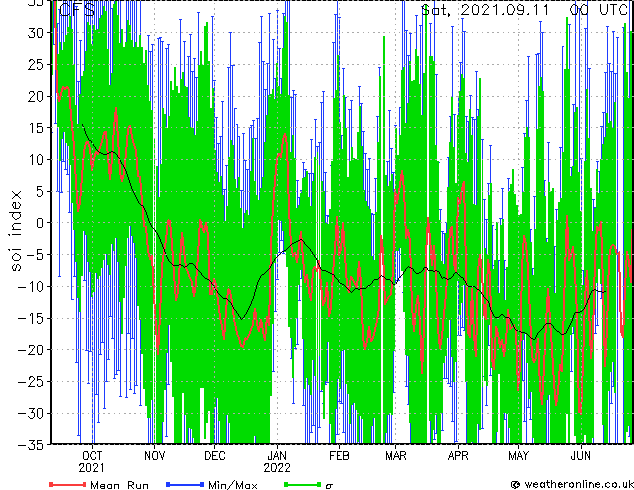
Task: Click the y-axis value -30
Action: (x=32, y=413)
